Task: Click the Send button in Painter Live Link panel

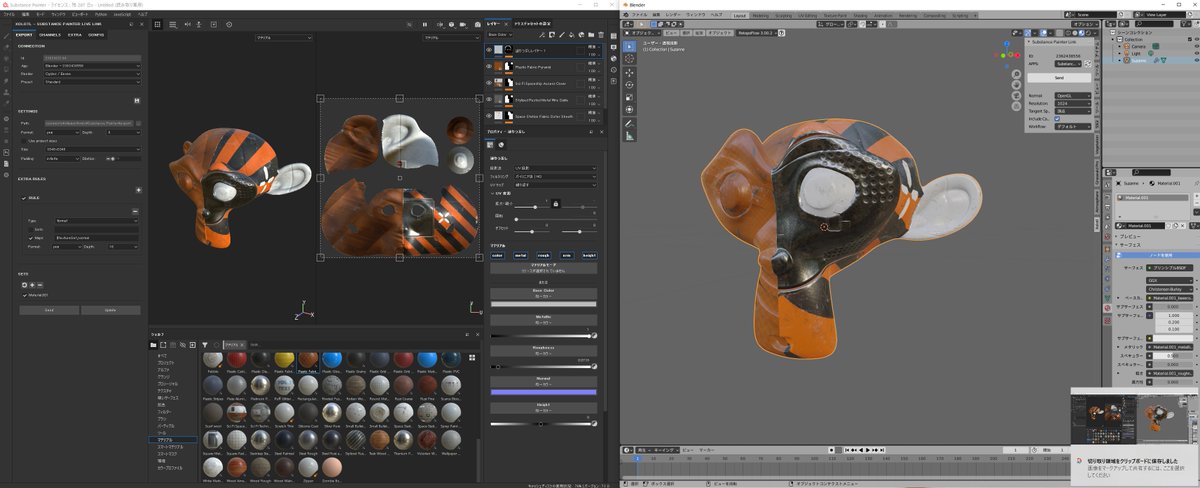Action: click(48, 310)
